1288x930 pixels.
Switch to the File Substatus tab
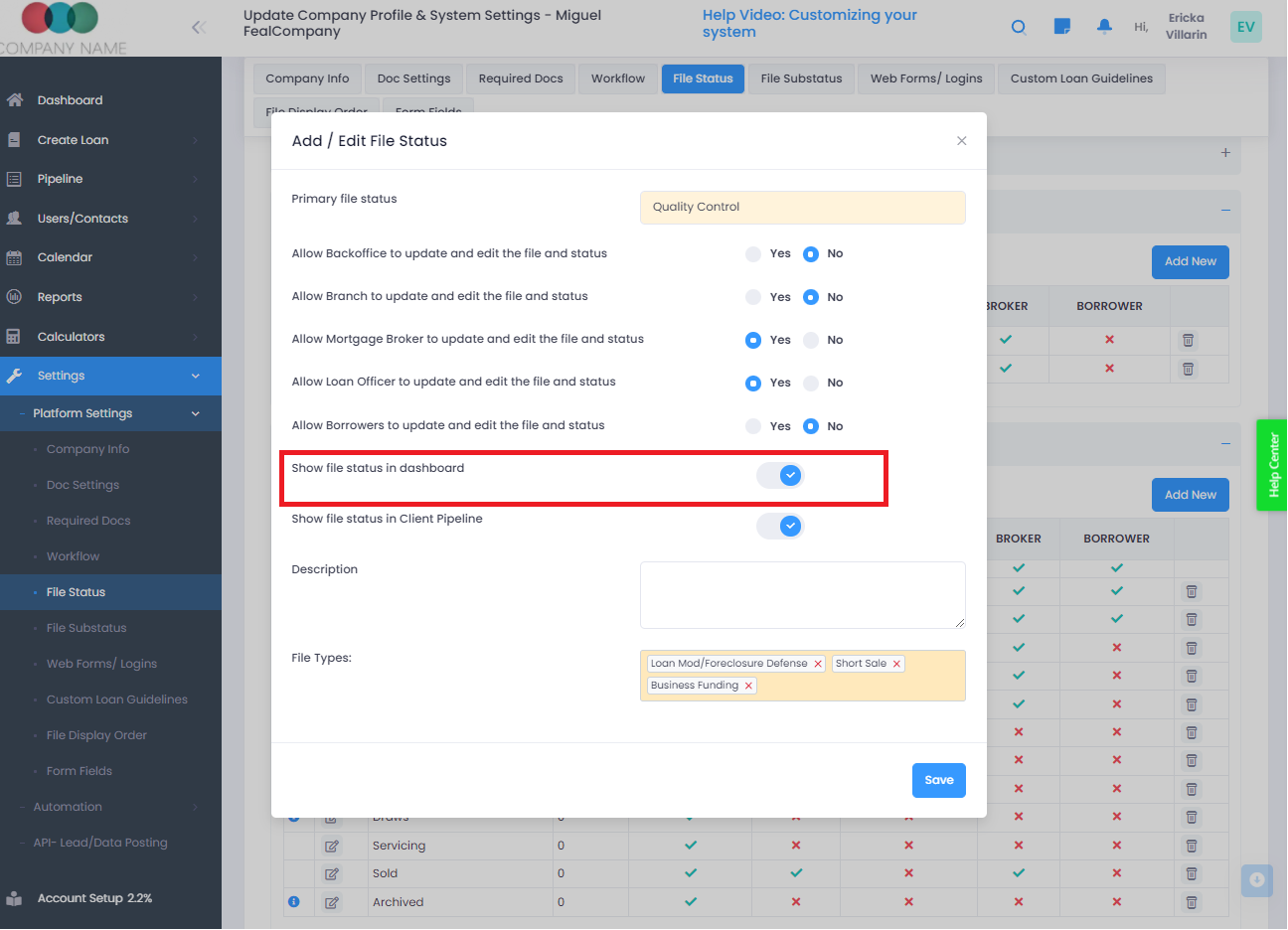pyautogui.click(x=801, y=78)
